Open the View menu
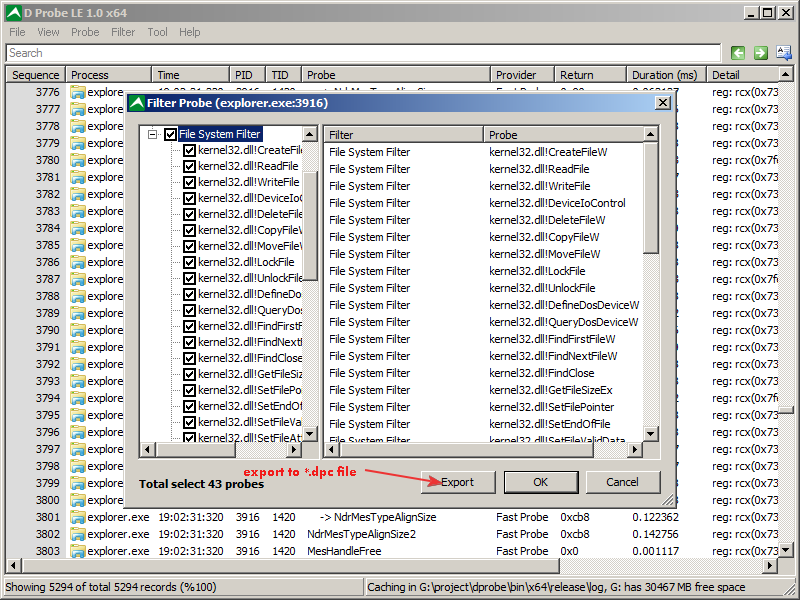This screenshot has width=800, height=600. coord(48,32)
